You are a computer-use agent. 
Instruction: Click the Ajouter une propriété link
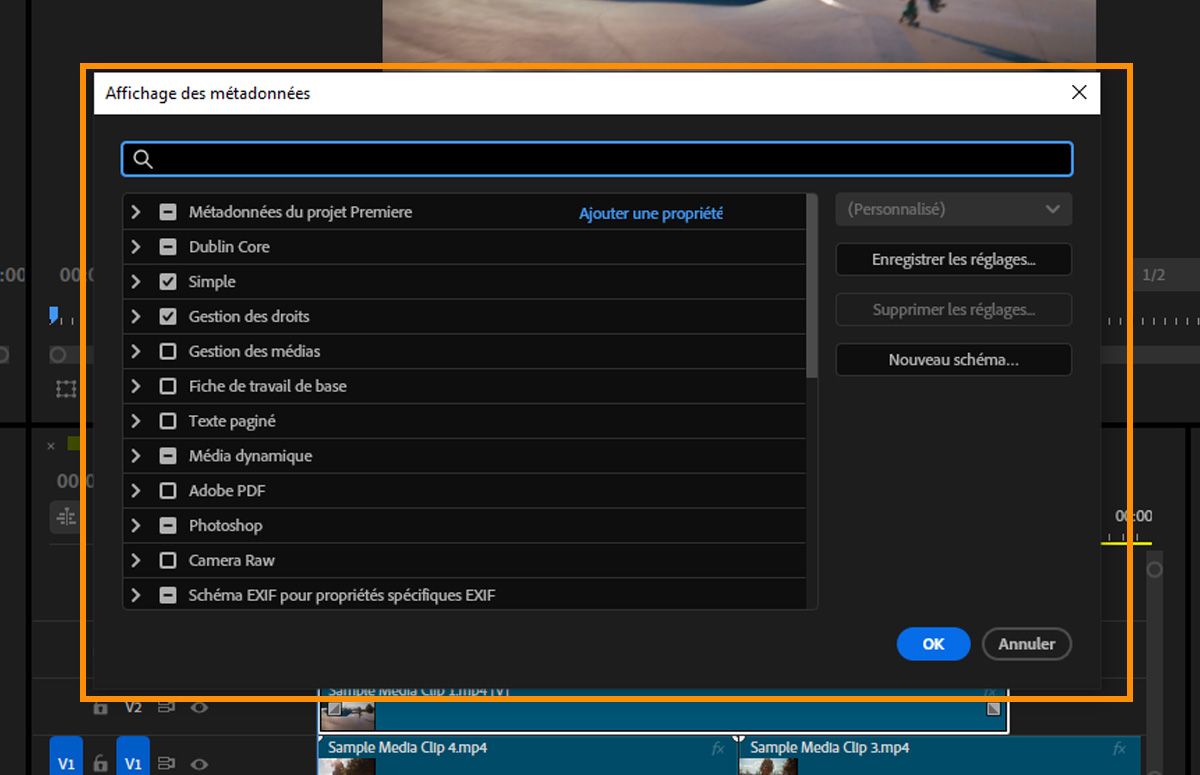[651, 213]
